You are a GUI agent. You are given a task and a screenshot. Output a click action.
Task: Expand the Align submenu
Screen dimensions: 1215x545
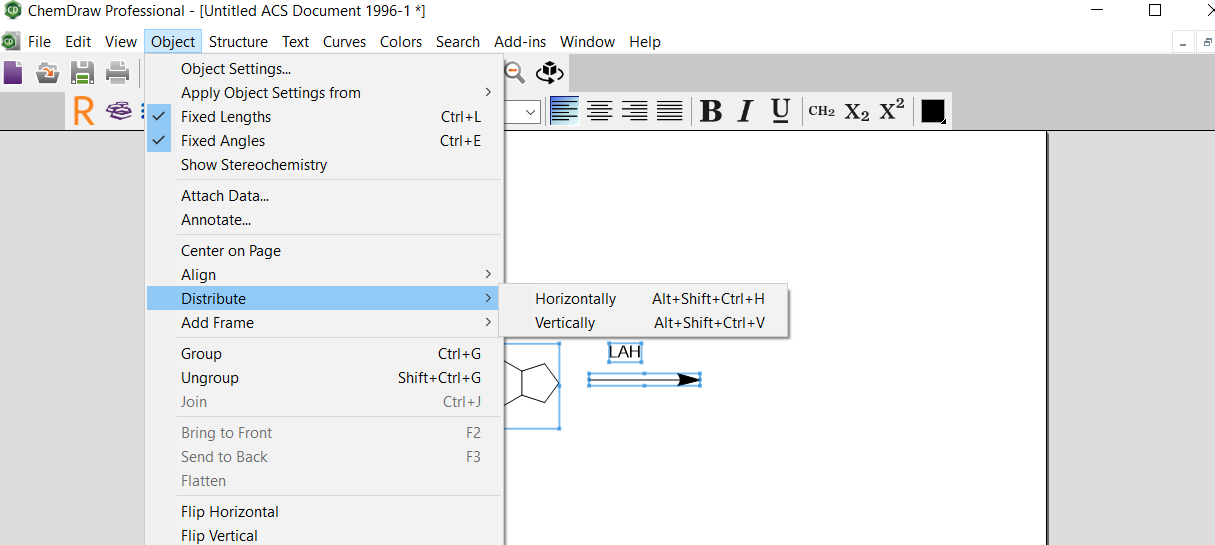click(325, 275)
